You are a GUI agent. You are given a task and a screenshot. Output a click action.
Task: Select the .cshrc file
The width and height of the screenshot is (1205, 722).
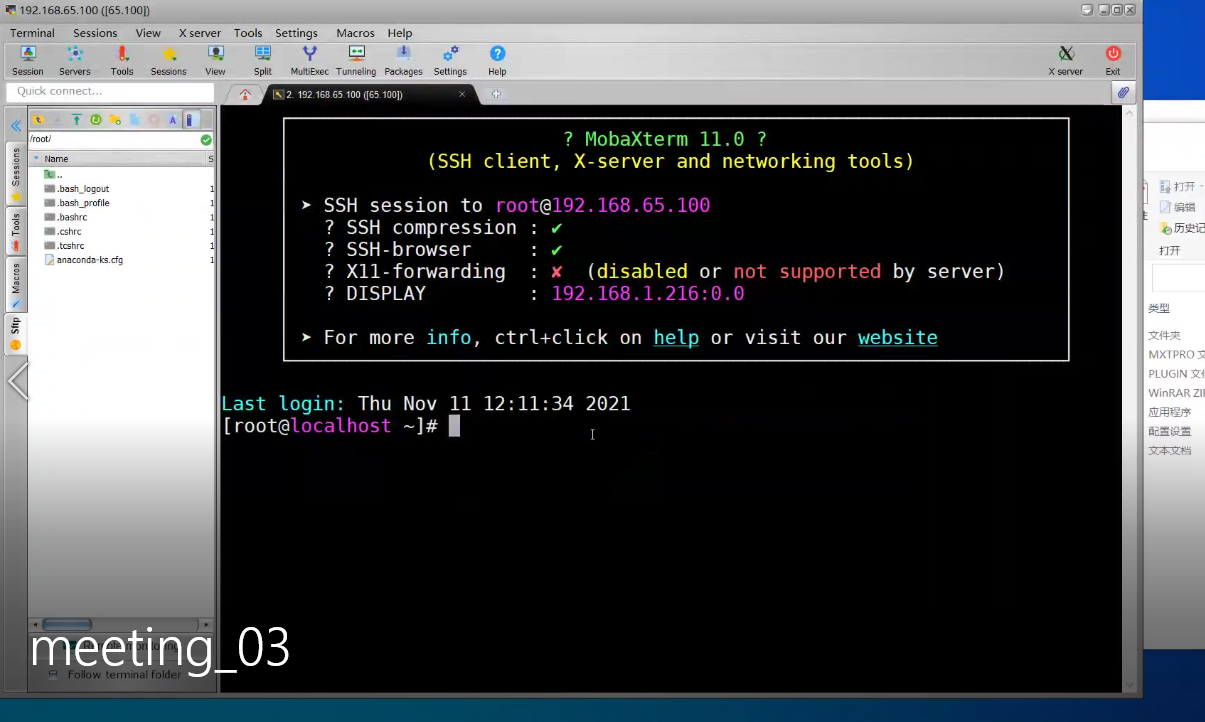tap(64, 231)
